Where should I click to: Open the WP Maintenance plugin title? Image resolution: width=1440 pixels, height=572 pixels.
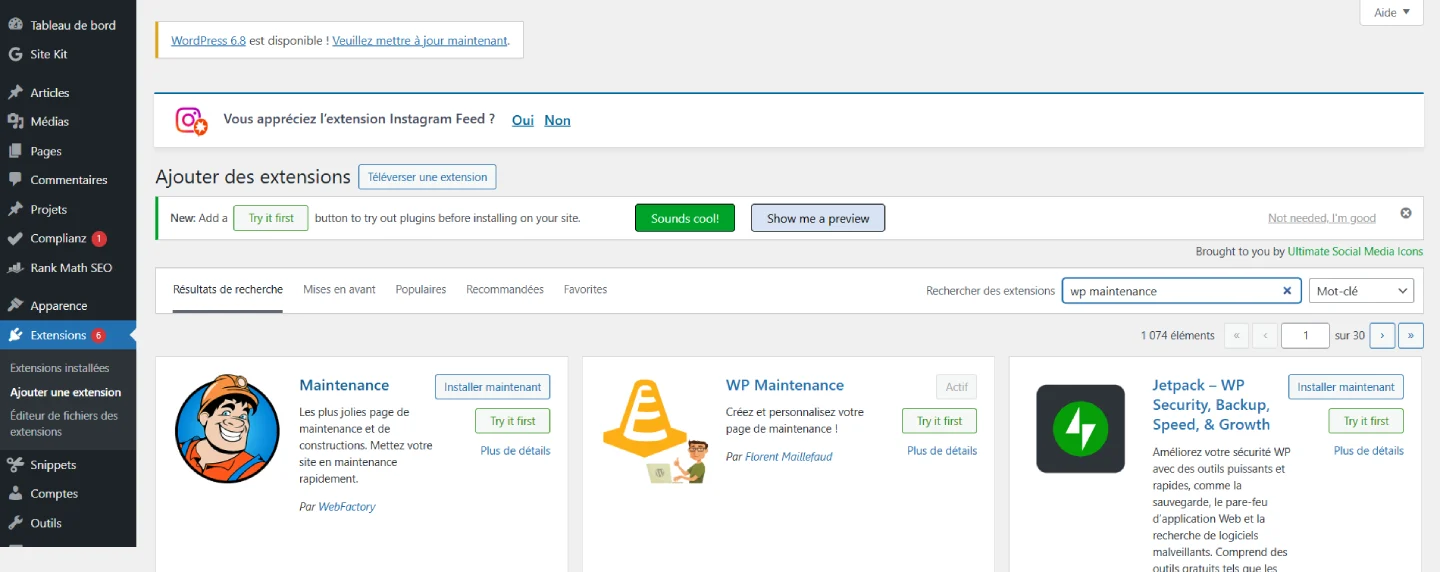point(785,385)
